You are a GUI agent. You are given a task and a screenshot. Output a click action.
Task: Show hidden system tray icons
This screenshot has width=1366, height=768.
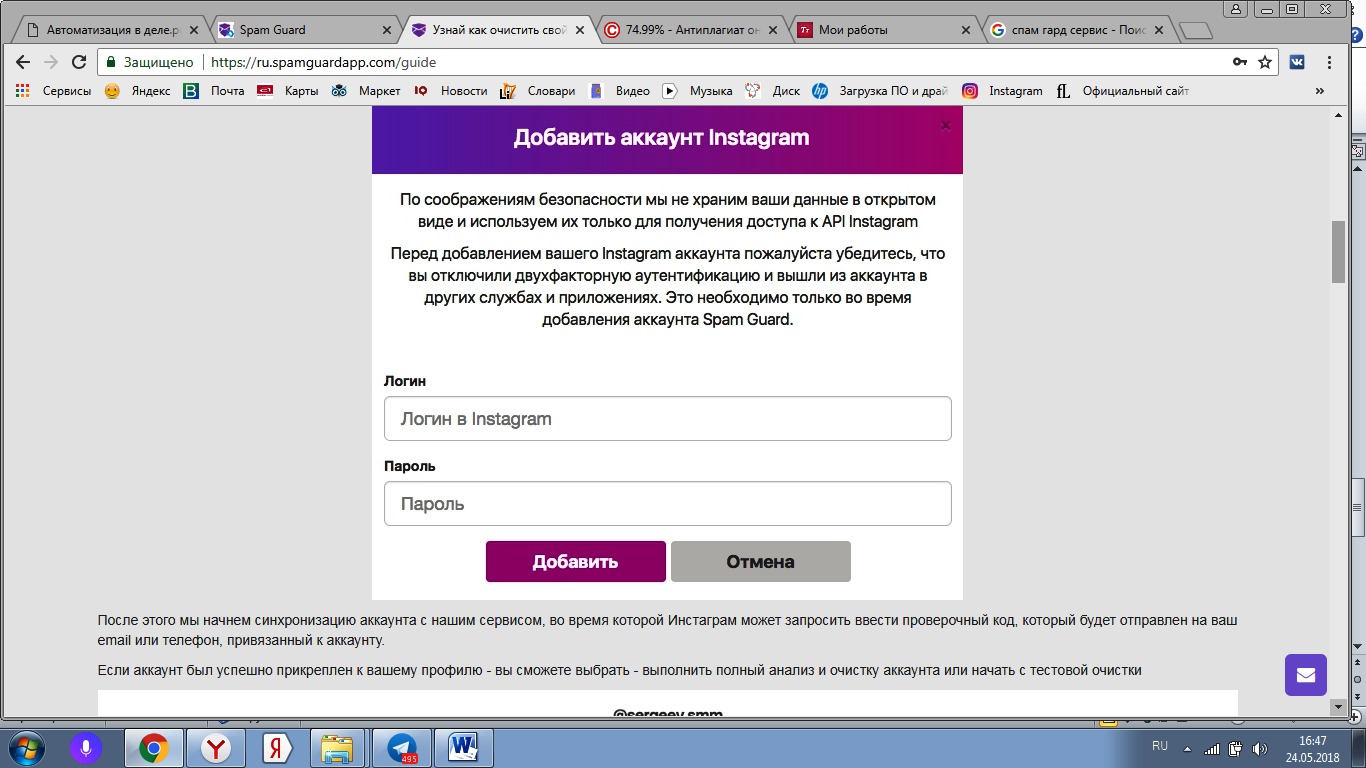(x=1187, y=748)
